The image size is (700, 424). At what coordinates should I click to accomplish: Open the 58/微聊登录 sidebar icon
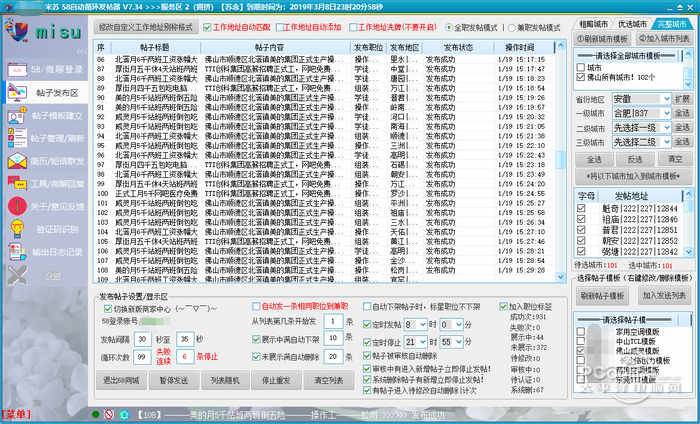[x=17, y=70]
